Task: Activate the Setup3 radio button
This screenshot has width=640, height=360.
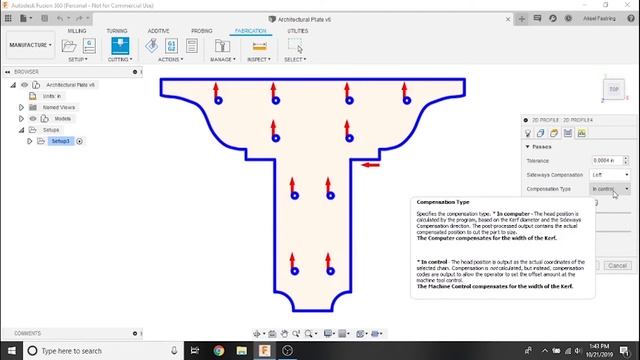Action: coord(80,141)
